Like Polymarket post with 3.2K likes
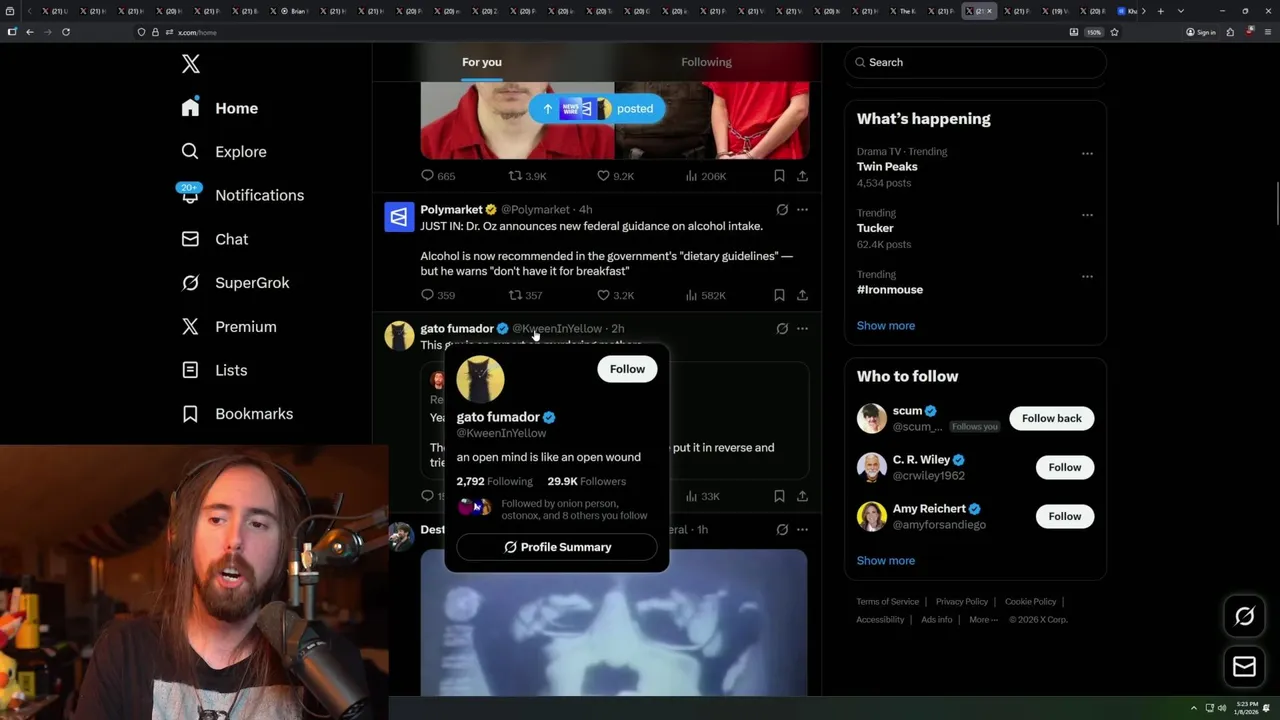This screenshot has width=1280, height=720. [615, 295]
